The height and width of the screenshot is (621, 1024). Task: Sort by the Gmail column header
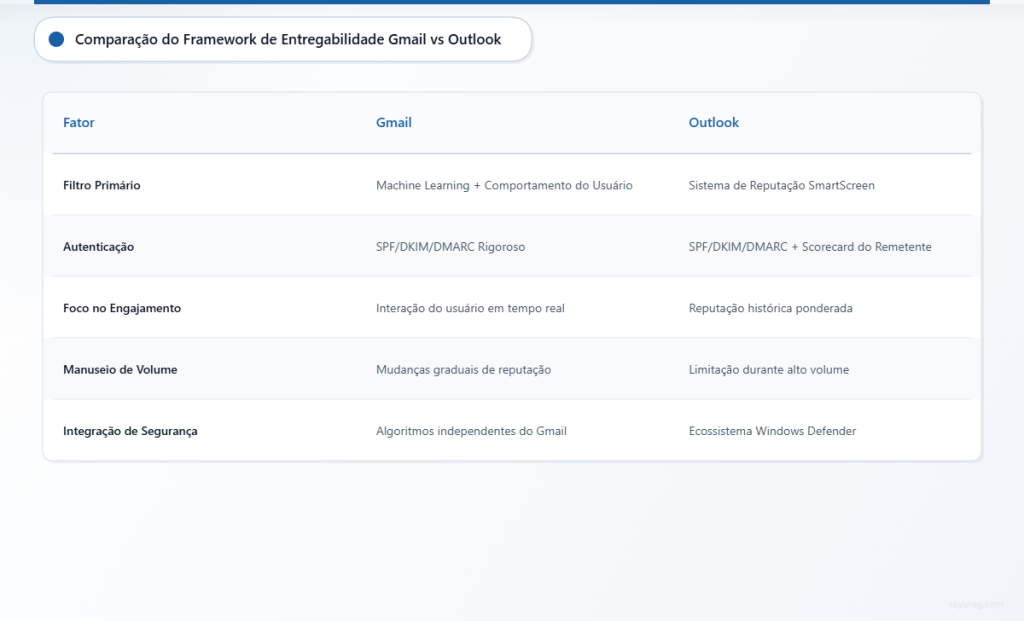click(x=393, y=122)
